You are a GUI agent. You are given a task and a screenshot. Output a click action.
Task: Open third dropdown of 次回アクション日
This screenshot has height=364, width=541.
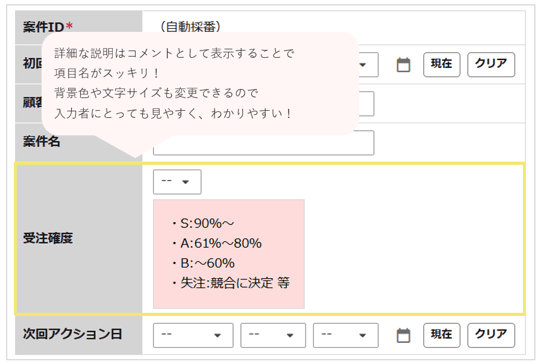346,335
